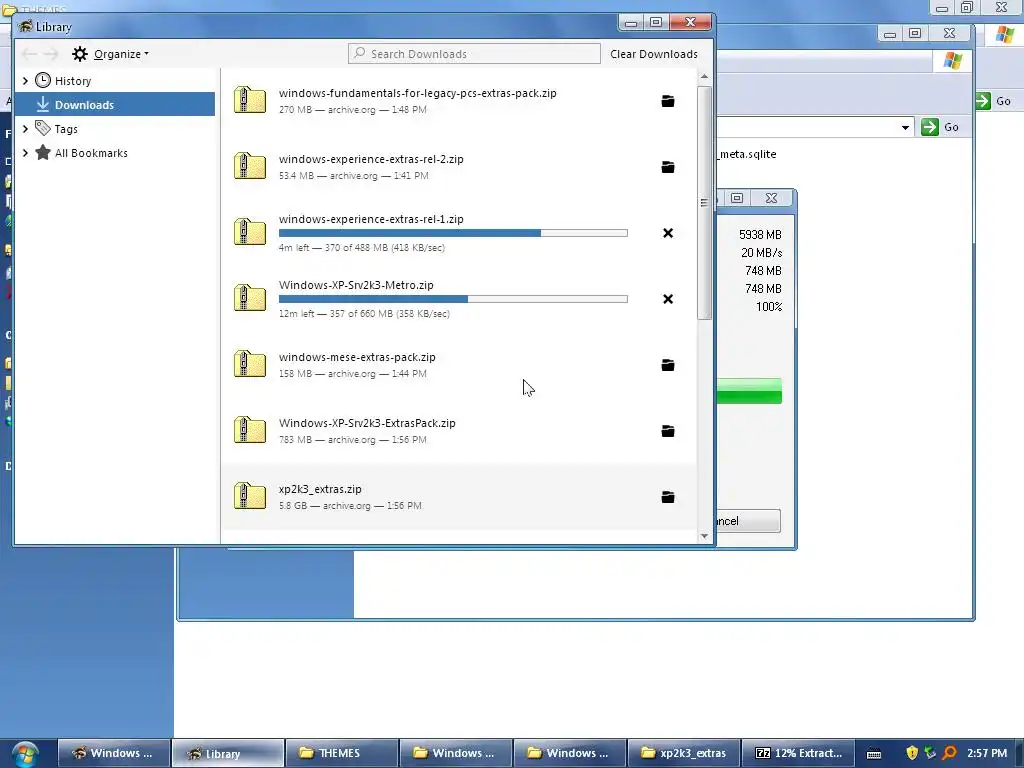Switch to THEMES folder taskbar button
Screen dimensions: 1024x768
pyautogui.click(x=342, y=754)
